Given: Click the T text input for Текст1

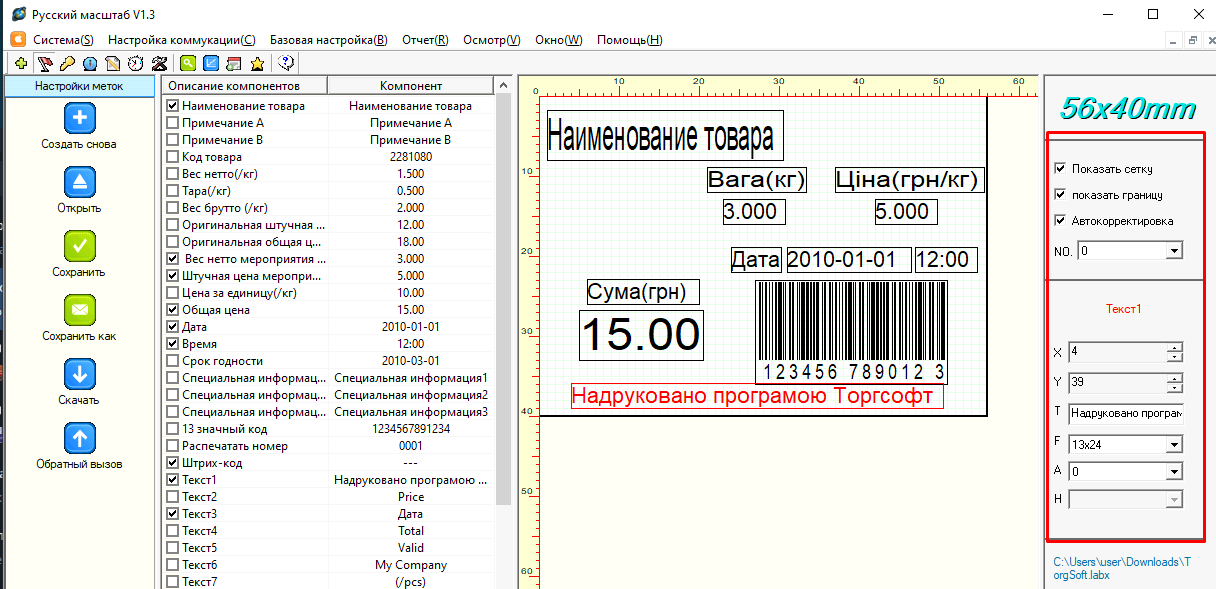Looking at the screenshot, I should [1125, 411].
